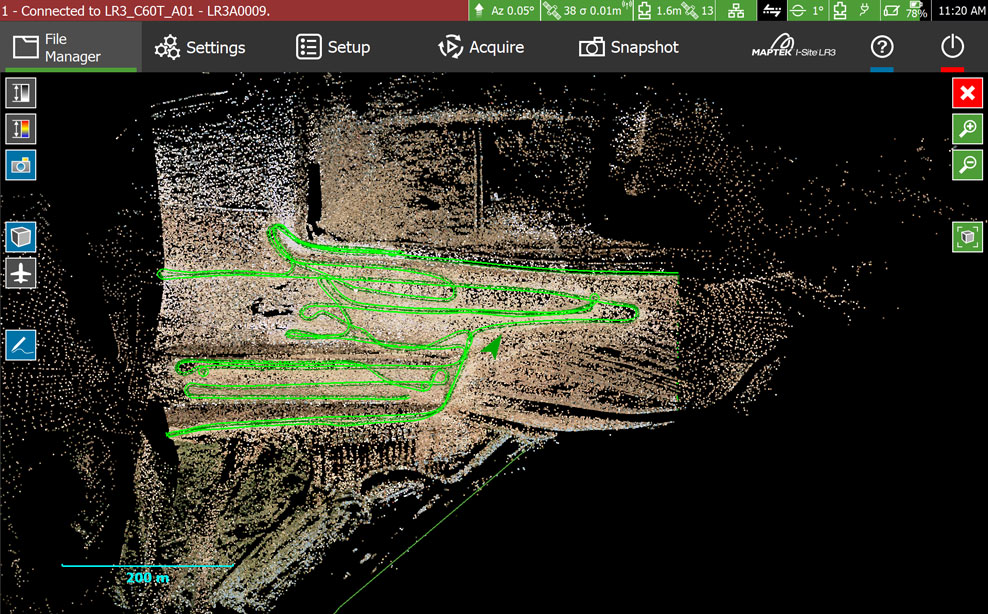Click the black data transfer arrows icon

[x=772, y=10]
